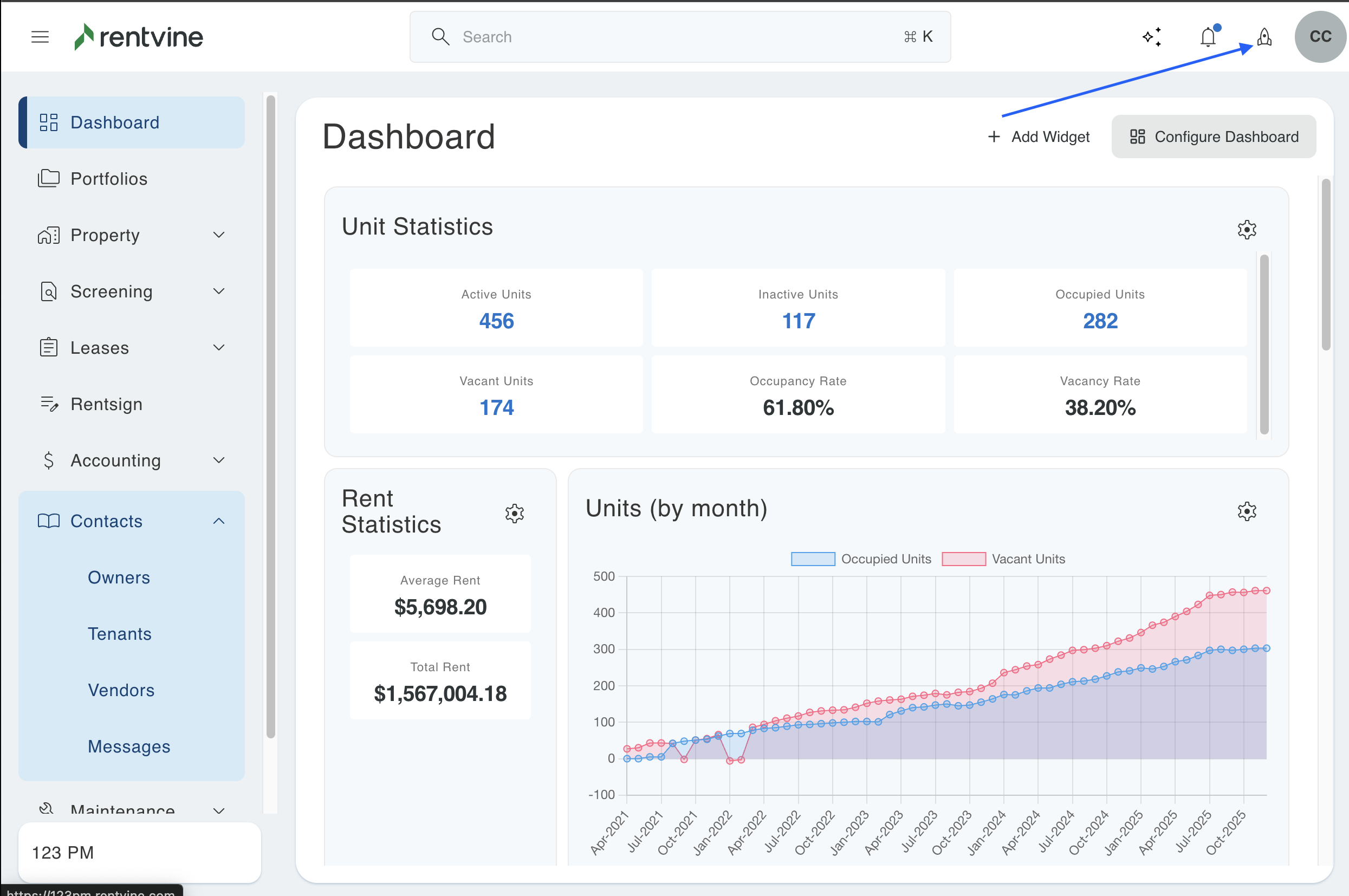
Task: Open the hamburger menu icon
Action: (x=40, y=37)
